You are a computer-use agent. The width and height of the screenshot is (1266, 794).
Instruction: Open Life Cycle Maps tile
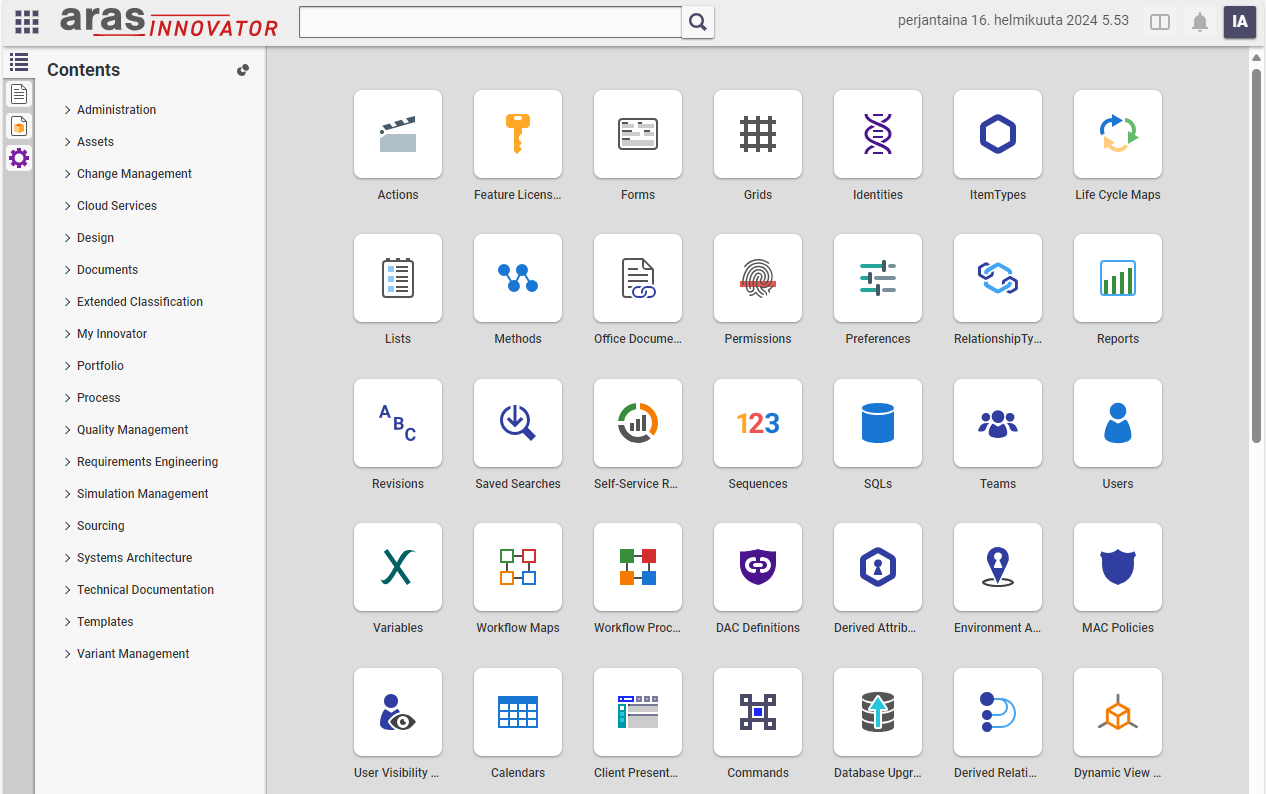point(1118,135)
